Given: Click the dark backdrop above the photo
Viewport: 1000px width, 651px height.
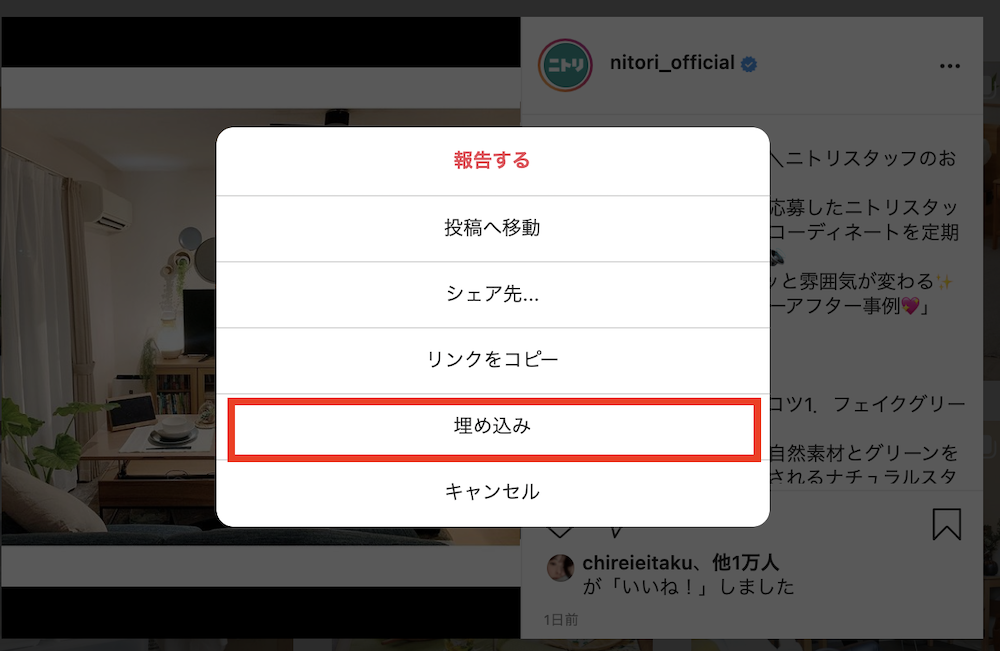Looking at the screenshot, I should (x=260, y=42).
